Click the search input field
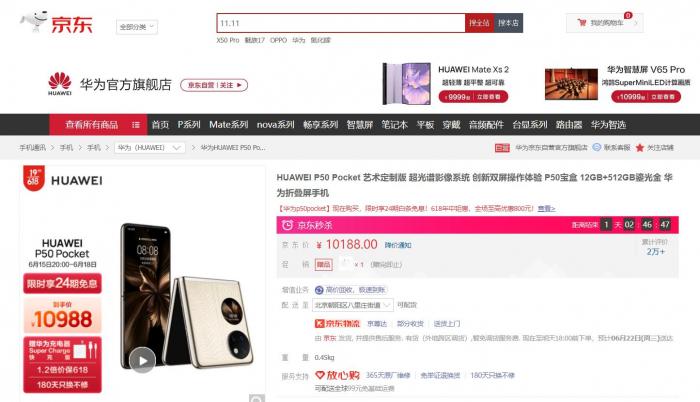Viewport: 700px width, 402px height. coord(341,23)
